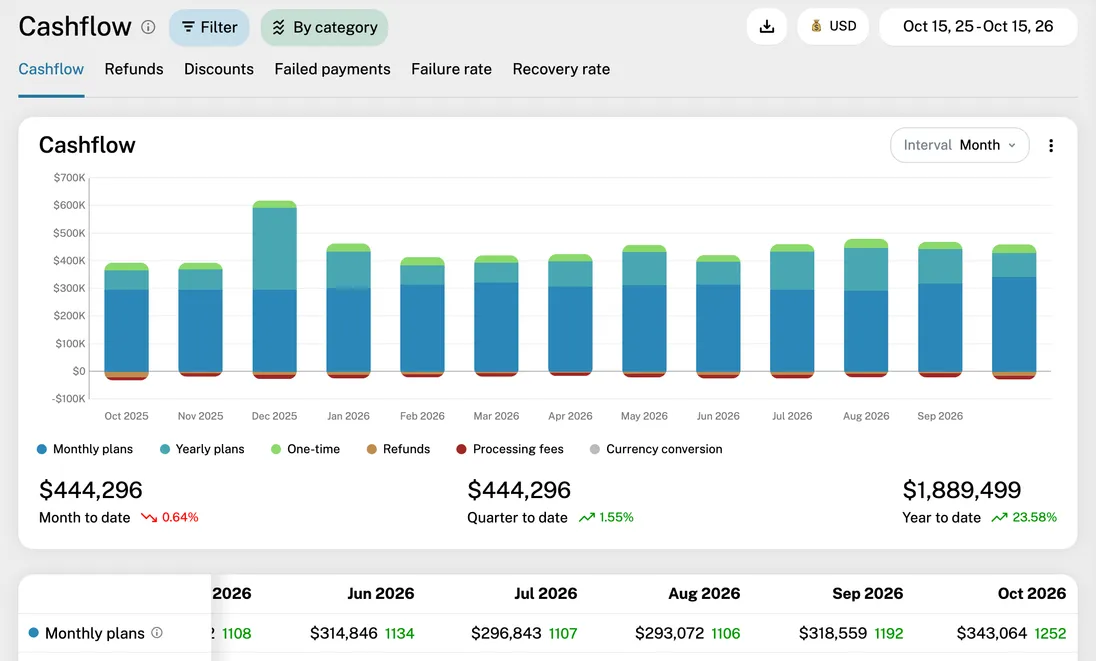Click the 1252 count in Oct 2026 column
This screenshot has width=1096, height=661.
1050,633
